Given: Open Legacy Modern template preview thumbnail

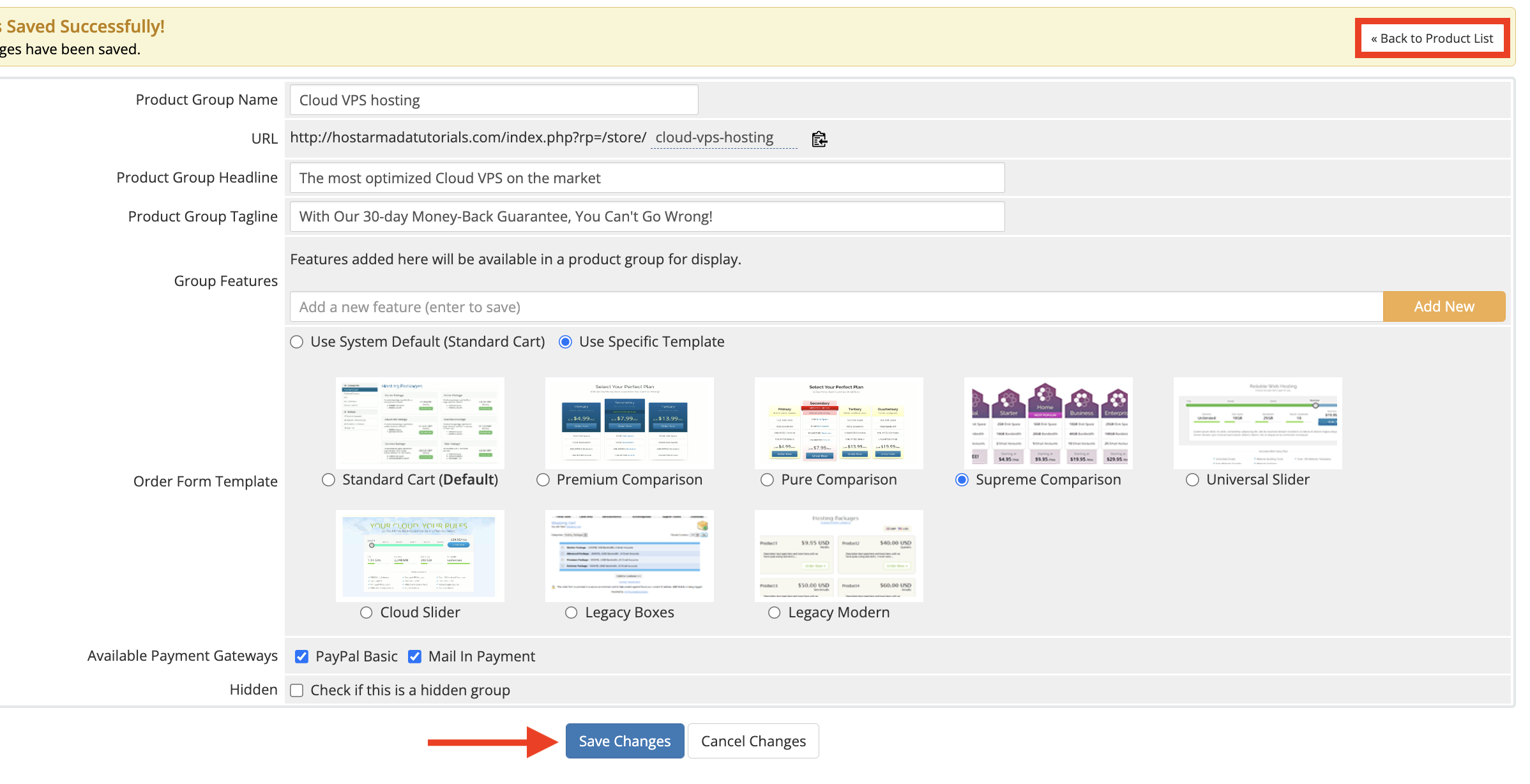Looking at the screenshot, I should [x=839, y=556].
